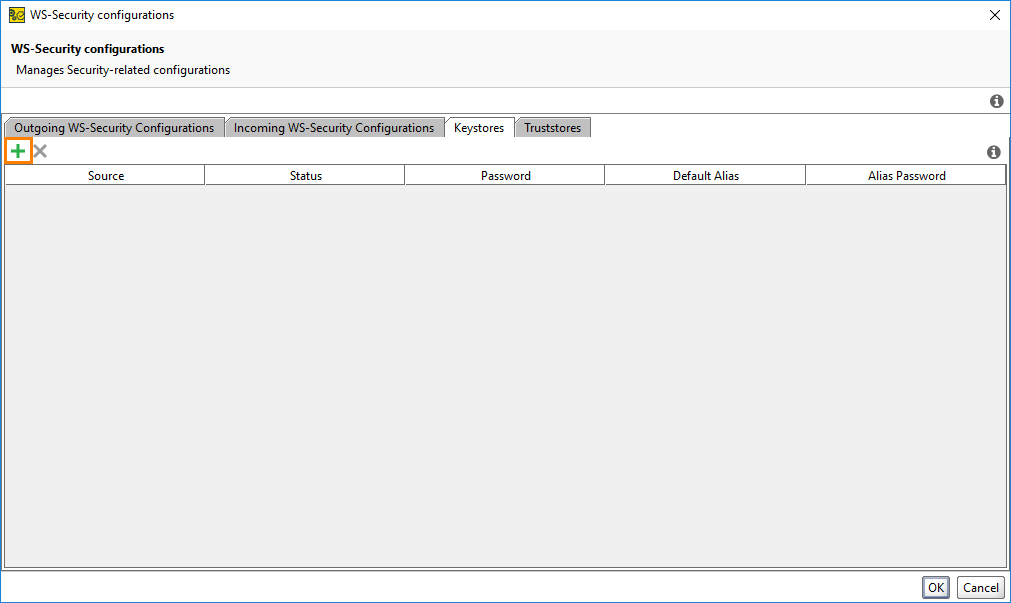1011x603 pixels.
Task: Click the Alias Password column header
Action: 905,174
